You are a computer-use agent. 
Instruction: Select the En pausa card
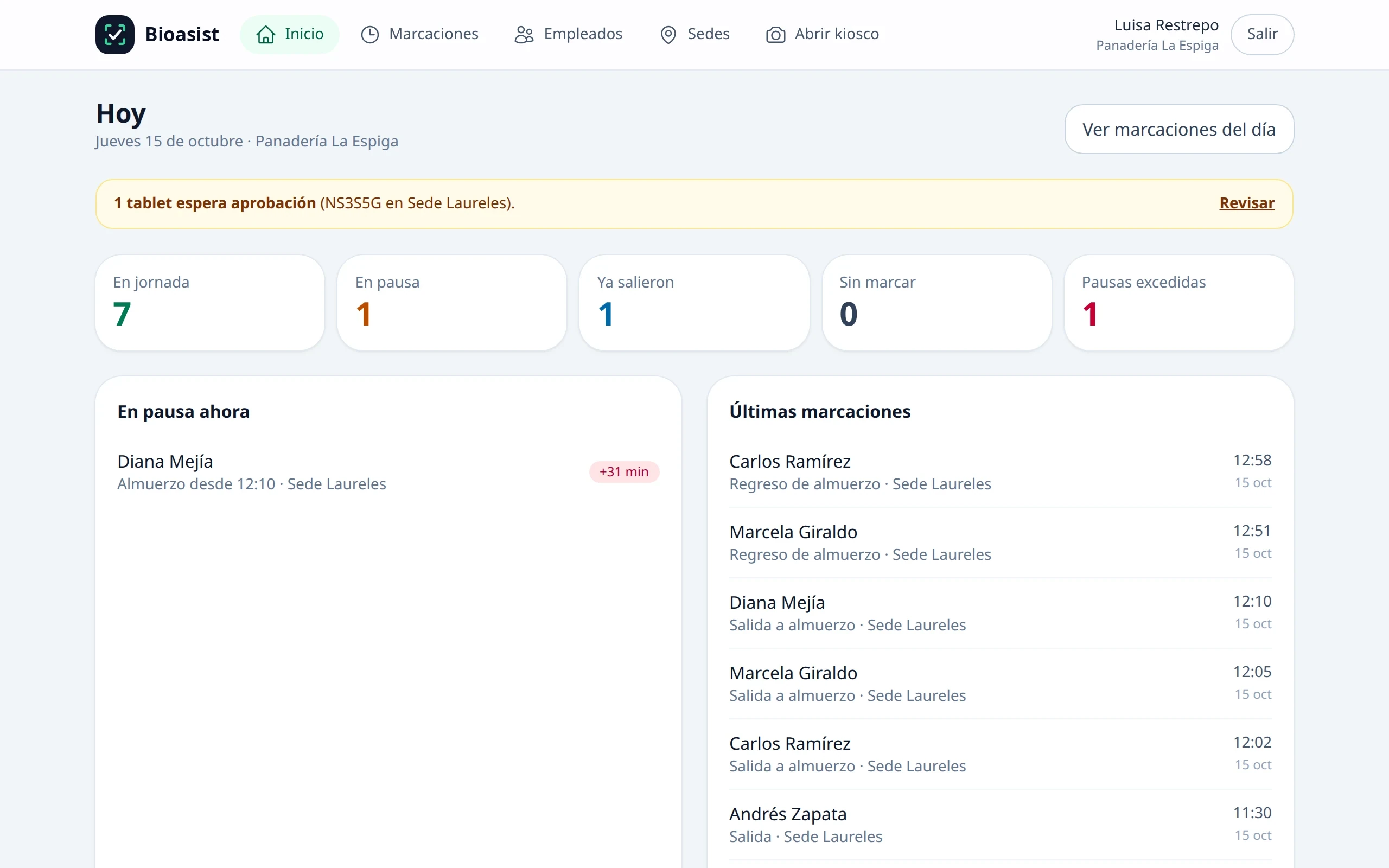pos(453,303)
